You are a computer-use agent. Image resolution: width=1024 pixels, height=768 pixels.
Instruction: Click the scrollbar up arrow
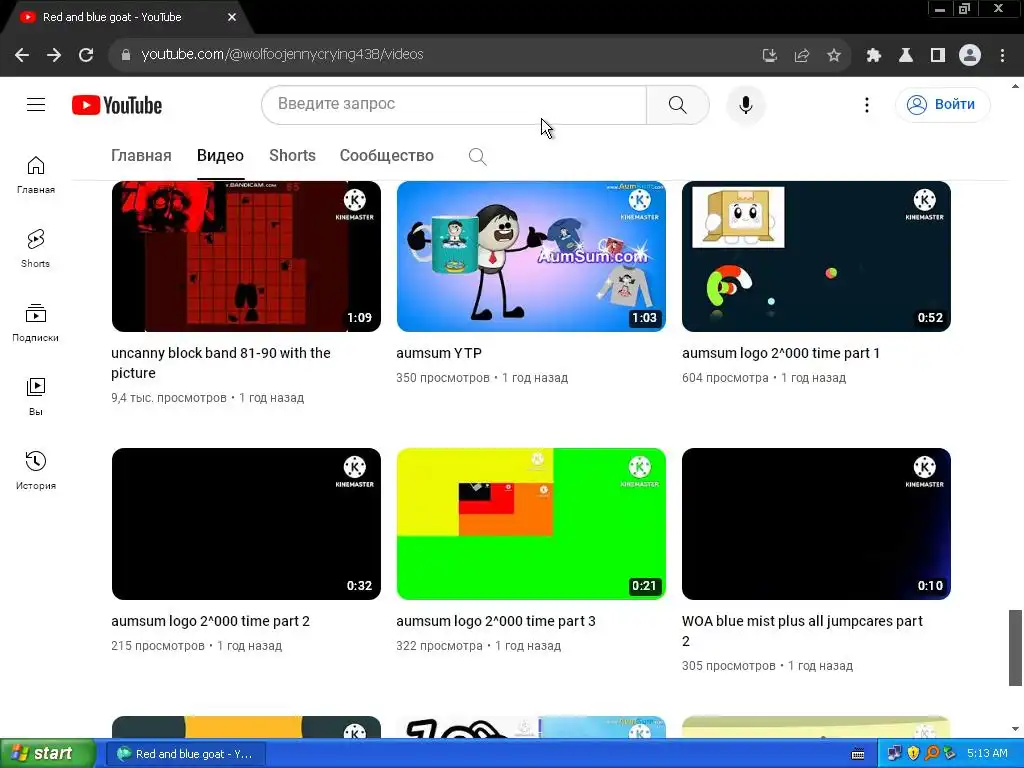click(x=1015, y=86)
